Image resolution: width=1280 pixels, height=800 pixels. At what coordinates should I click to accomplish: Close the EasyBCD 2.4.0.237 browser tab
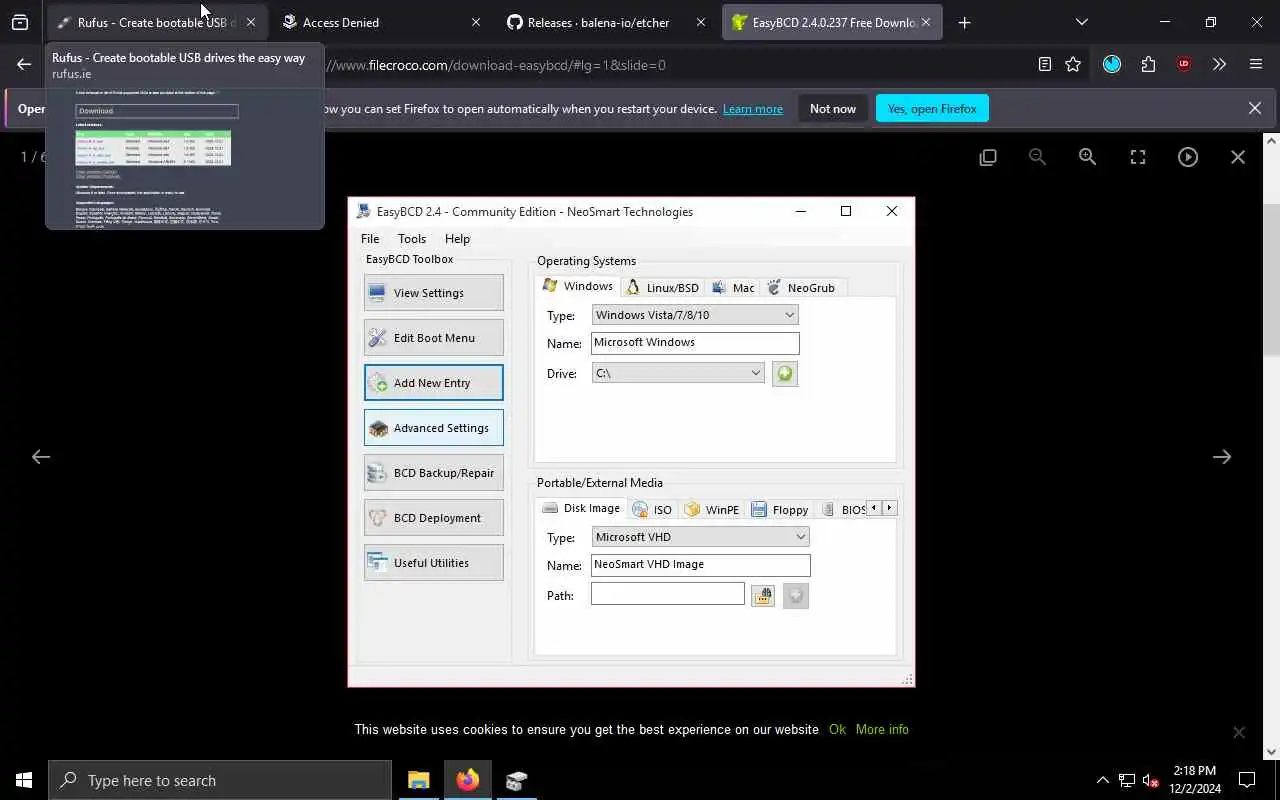(926, 22)
